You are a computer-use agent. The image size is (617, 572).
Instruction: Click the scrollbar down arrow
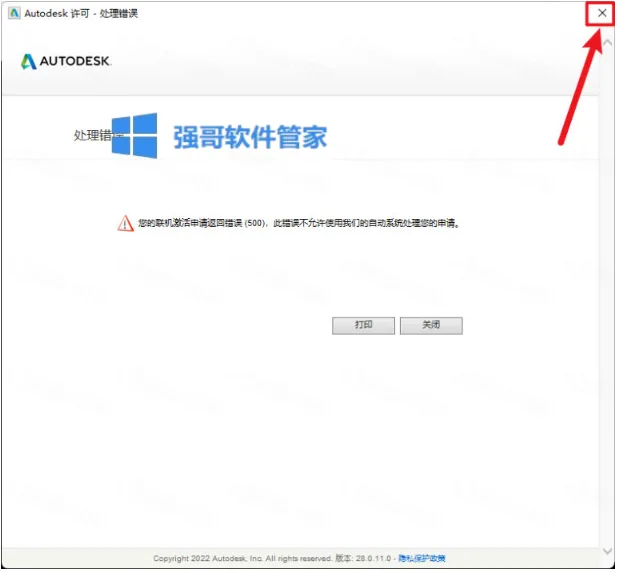pos(608,550)
